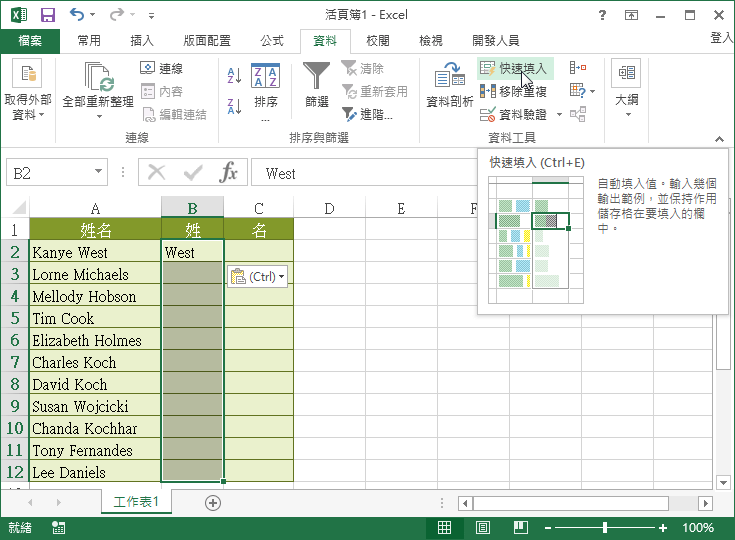Expand Get External Data dropdown arrow

pyautogui.click(x=41, y=115)
